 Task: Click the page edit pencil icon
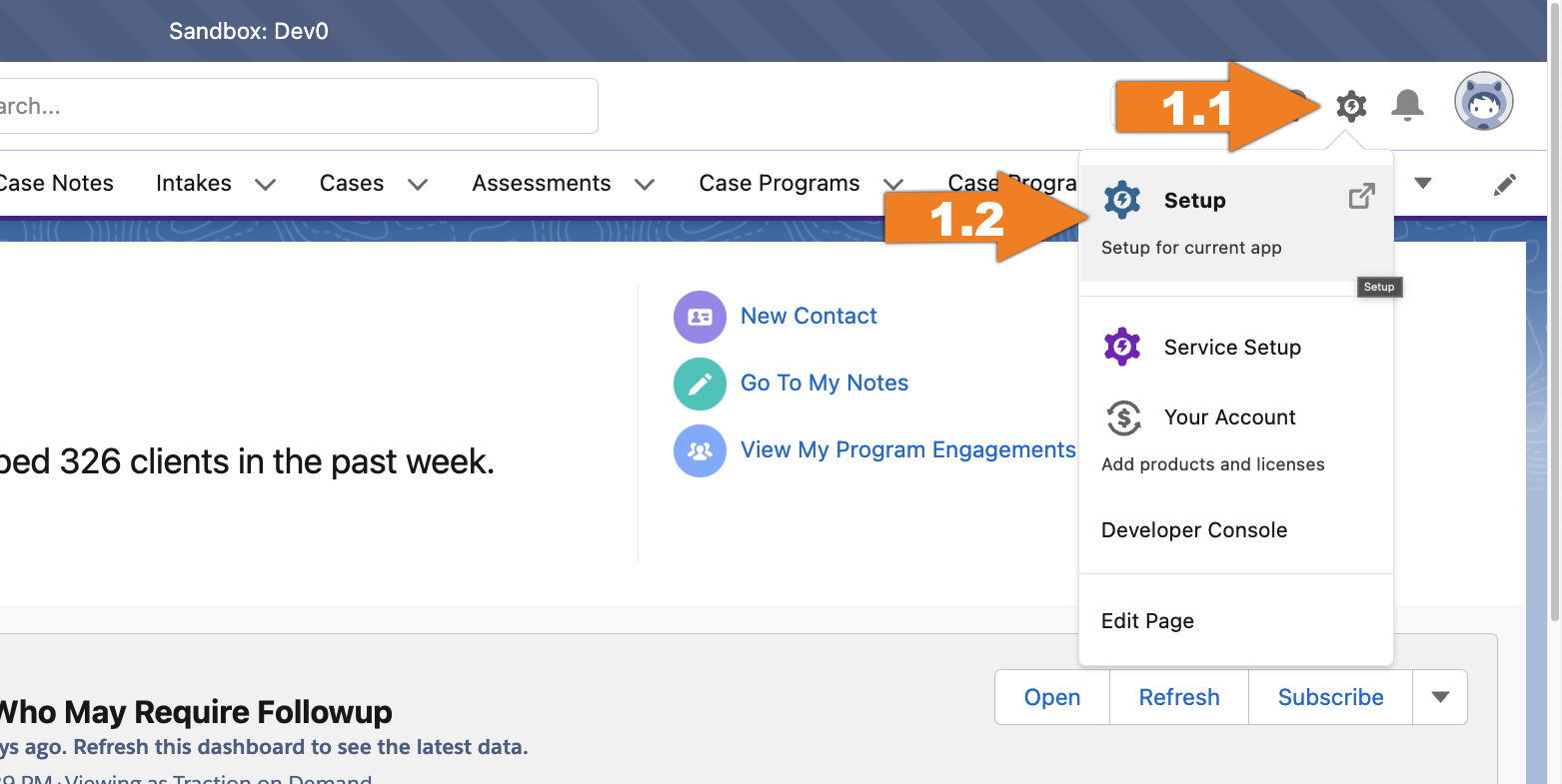[x=1504, y=184]
